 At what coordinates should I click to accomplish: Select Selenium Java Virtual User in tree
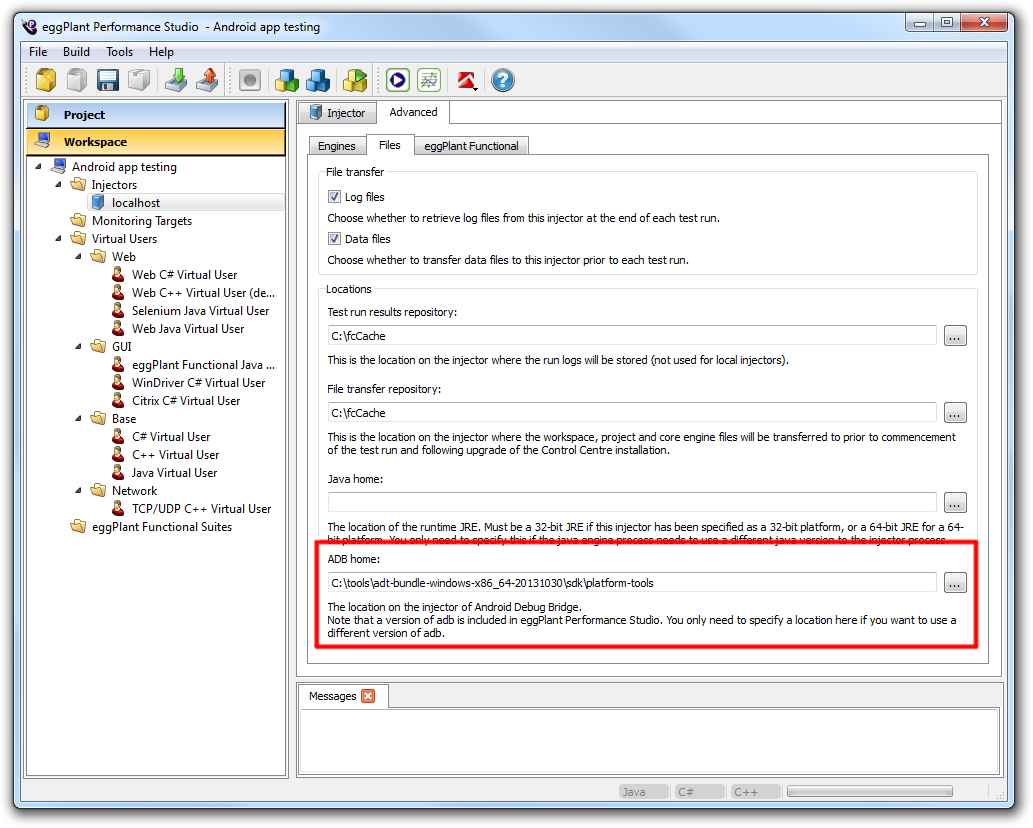coord(200,311)
